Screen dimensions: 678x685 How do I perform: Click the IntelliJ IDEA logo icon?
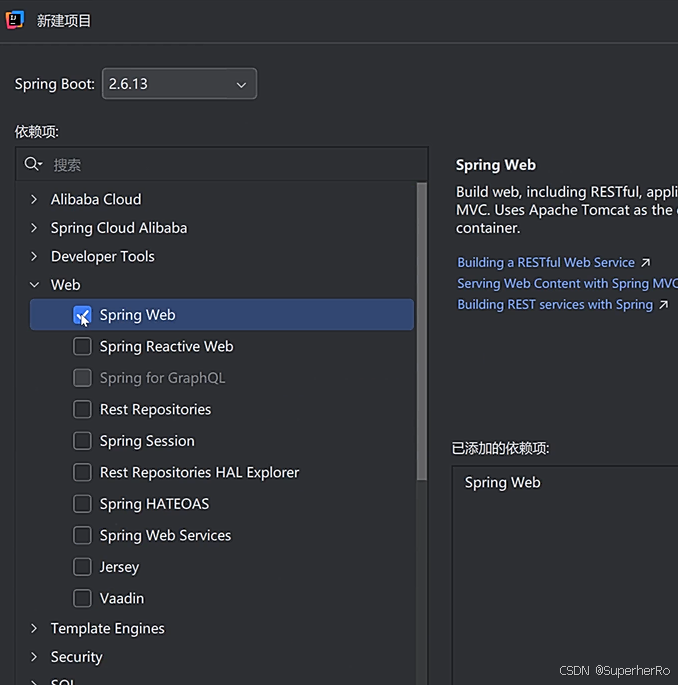(x=15, y=20)
